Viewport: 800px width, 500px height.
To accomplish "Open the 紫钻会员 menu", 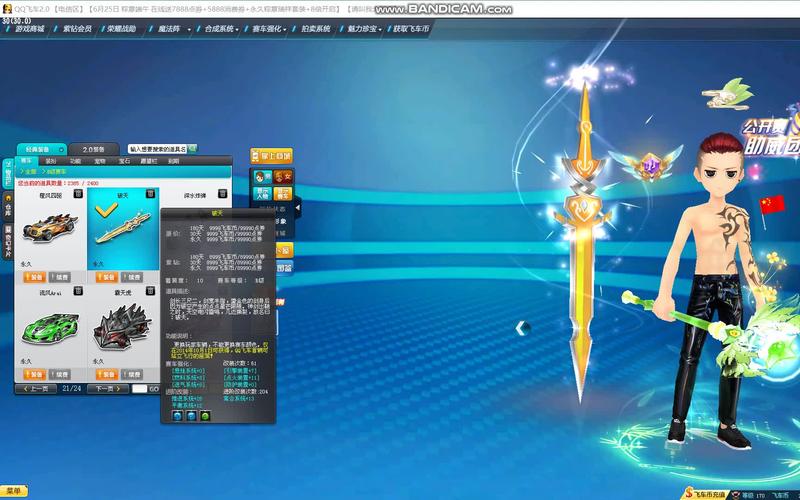I will point(77,29).
